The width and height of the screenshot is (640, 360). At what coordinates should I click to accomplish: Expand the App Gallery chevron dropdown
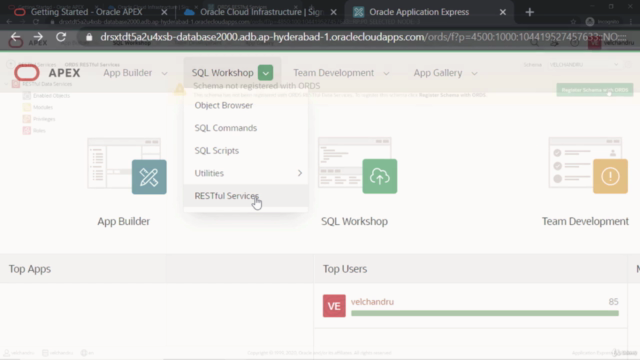tap(474, 73)
